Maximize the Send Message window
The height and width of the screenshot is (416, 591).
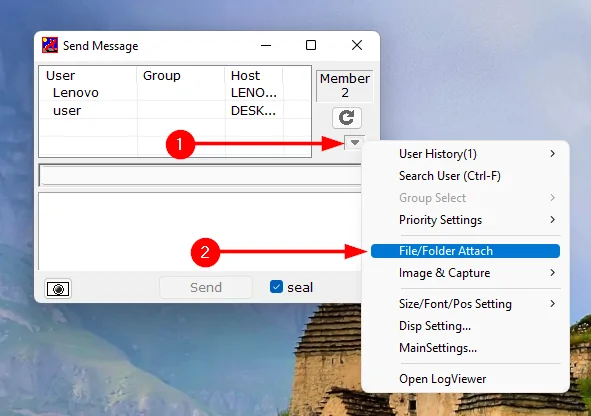pyautogui.click(x=311, y=45)
